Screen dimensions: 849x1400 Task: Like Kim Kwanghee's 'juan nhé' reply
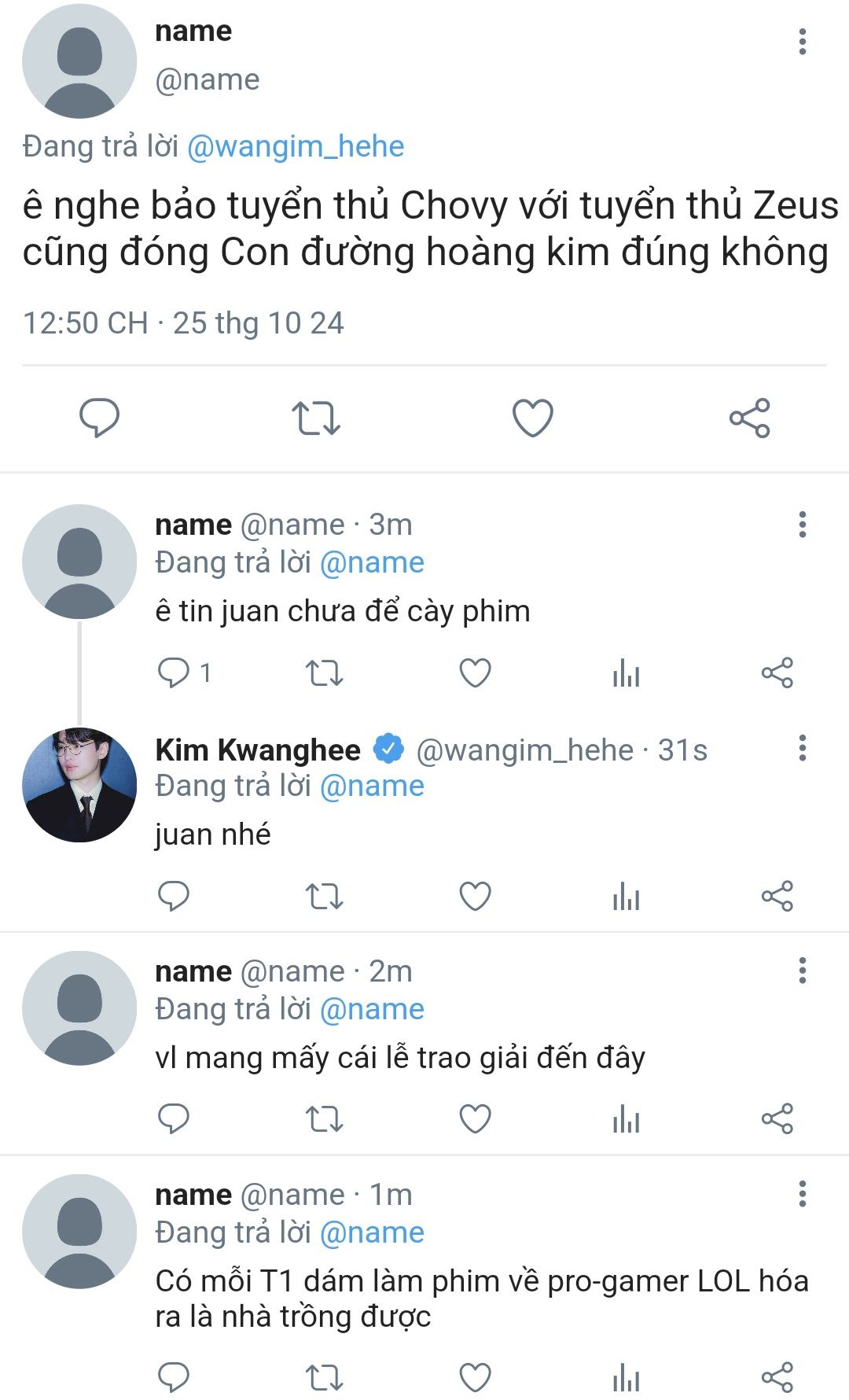pyautogui.click(x=475, y=896)
